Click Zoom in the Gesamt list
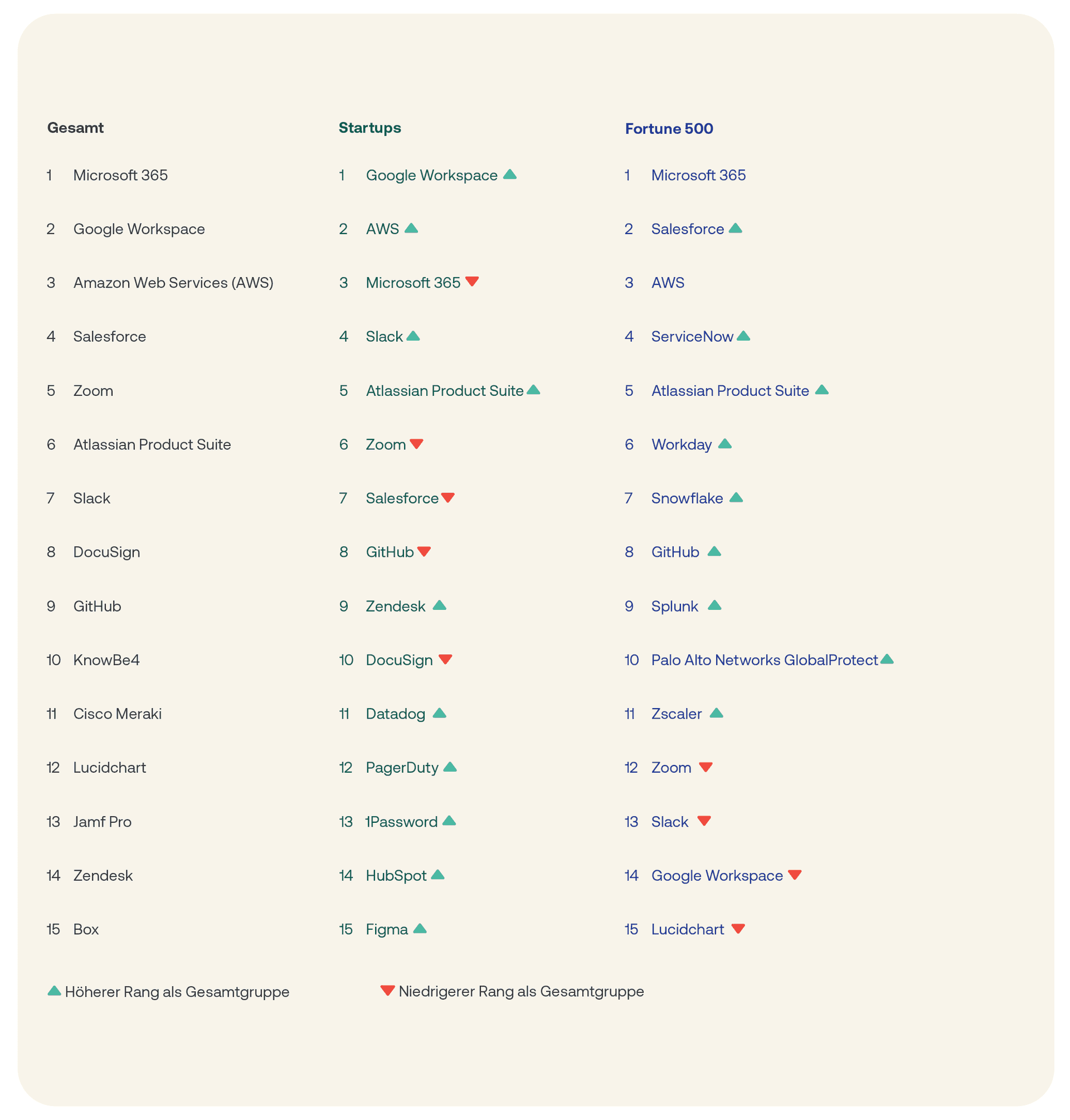 point(93,391)
